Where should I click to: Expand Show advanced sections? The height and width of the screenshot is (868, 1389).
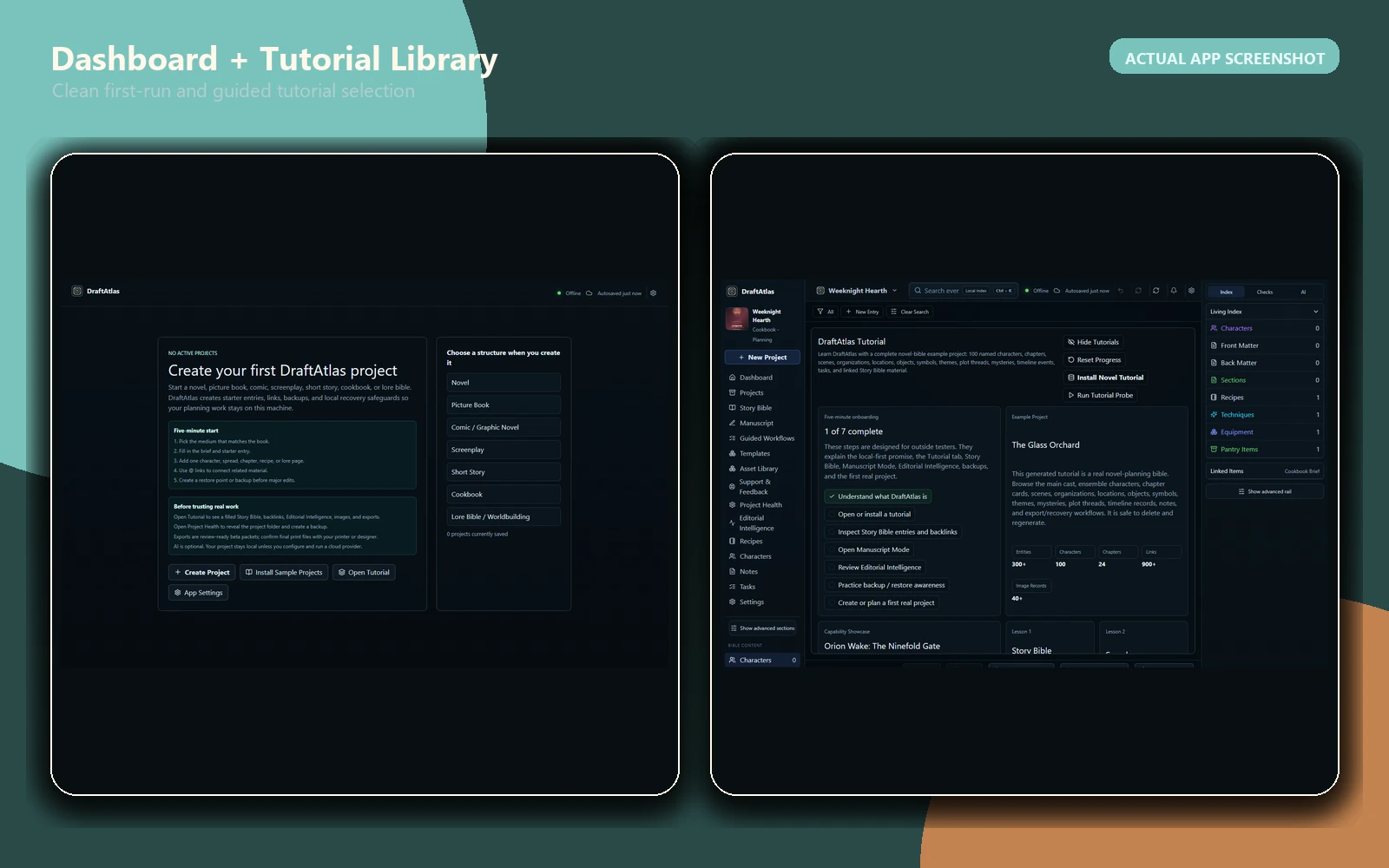(x=762, y=628)
